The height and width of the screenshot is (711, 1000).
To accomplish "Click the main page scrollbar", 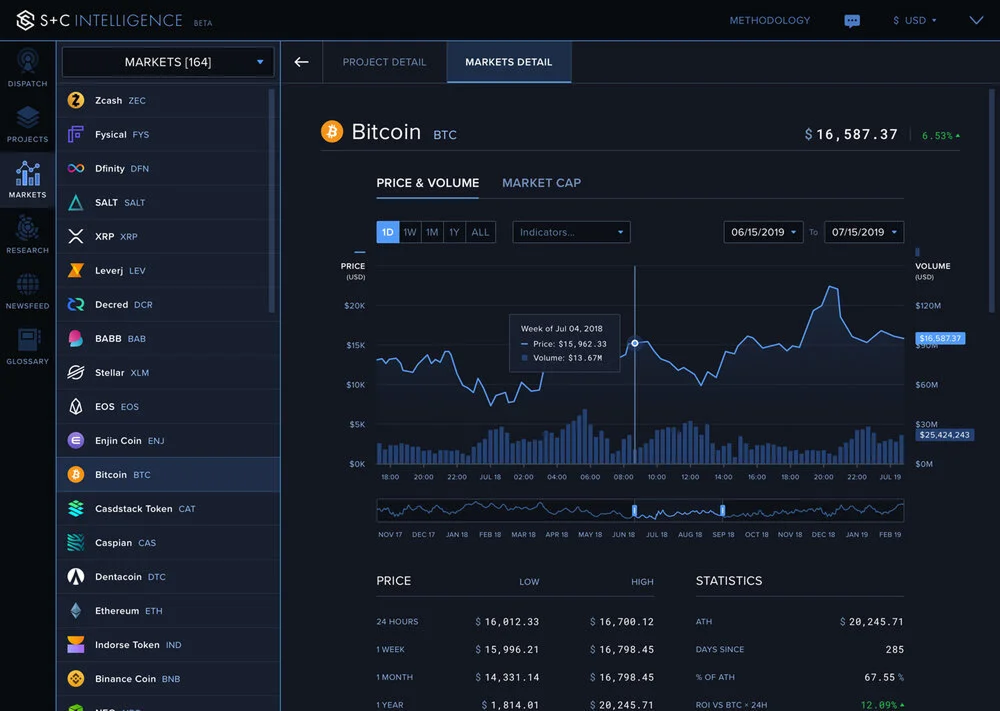I will [992, 200].
